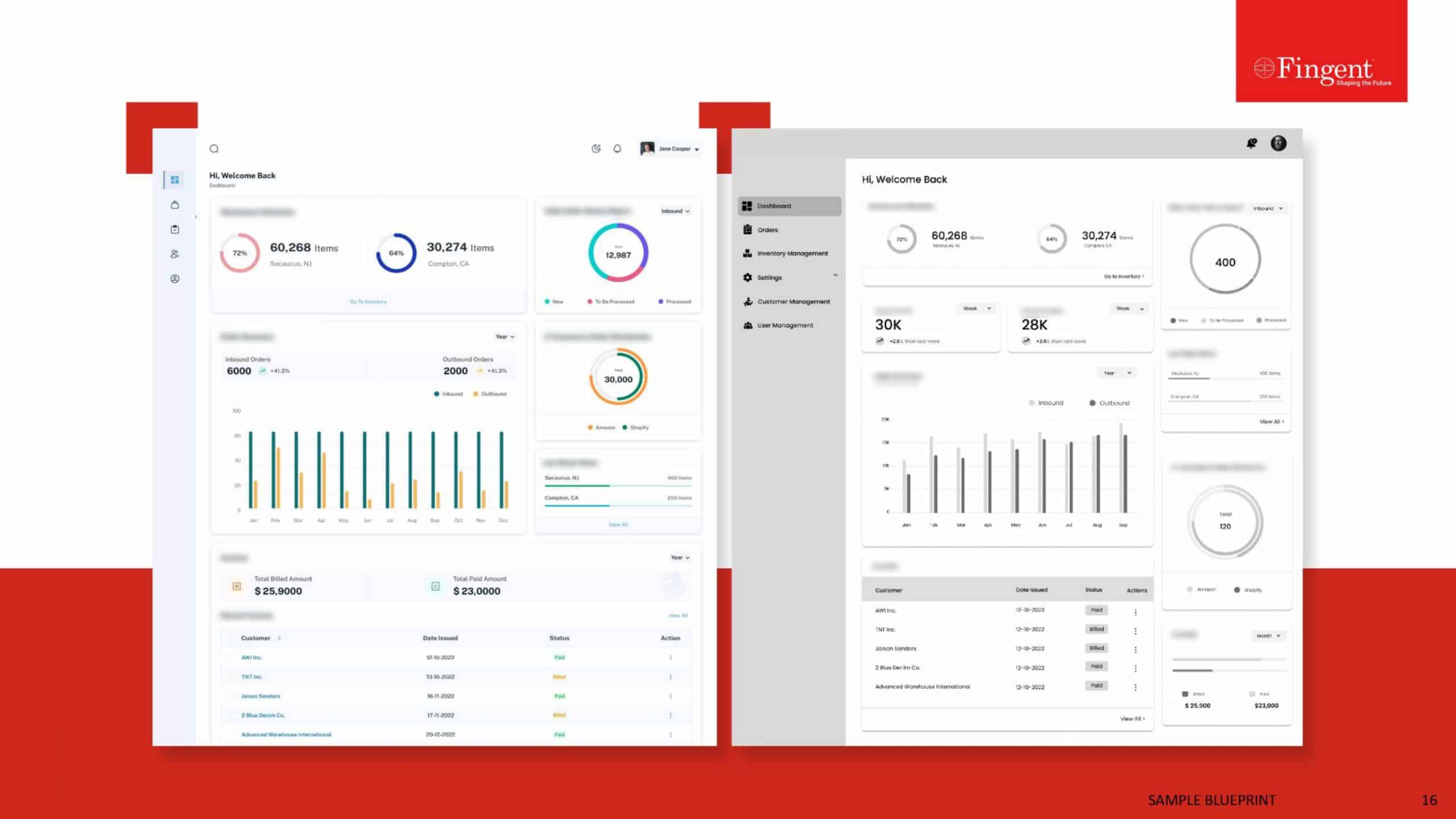Click the dark mode moon icon
Image resolution: width=1456 pixels, height=819 pixels.
595,149
